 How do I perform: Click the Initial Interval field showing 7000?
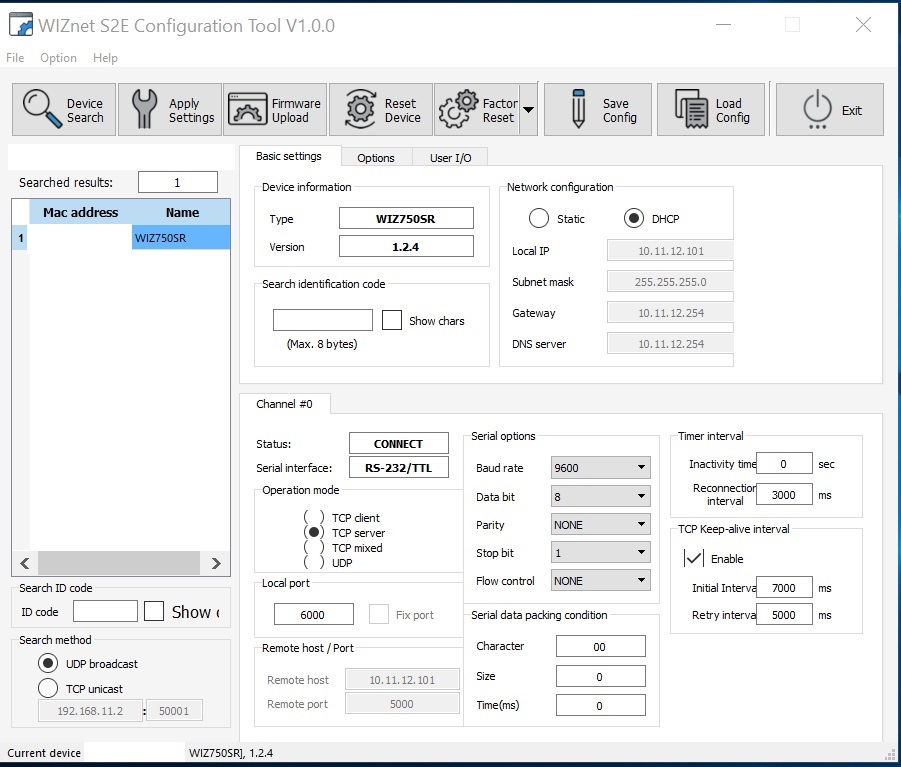click(x=784, y=588)
